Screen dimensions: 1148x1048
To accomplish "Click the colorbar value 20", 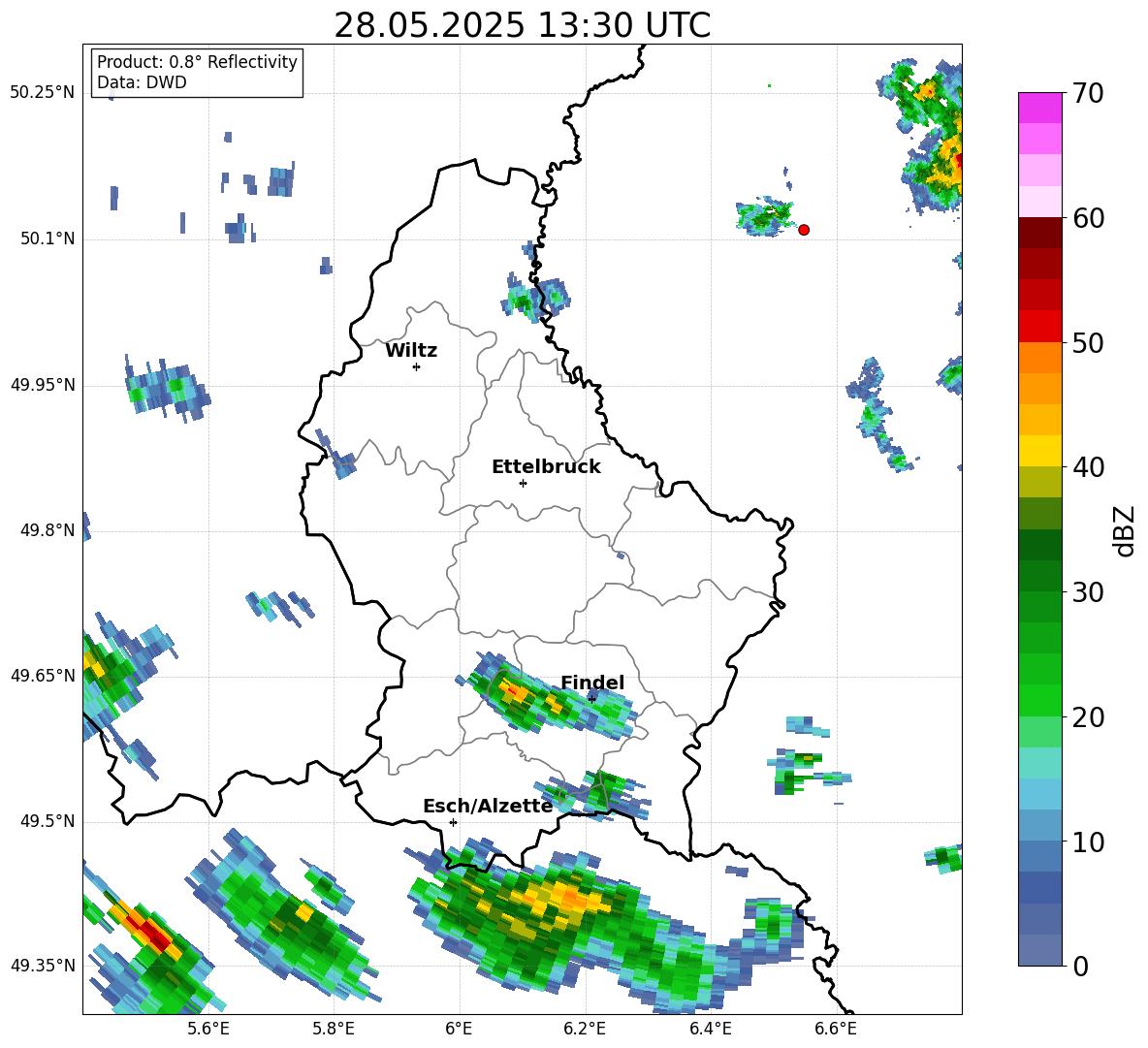I will [x=1088, y=717].
